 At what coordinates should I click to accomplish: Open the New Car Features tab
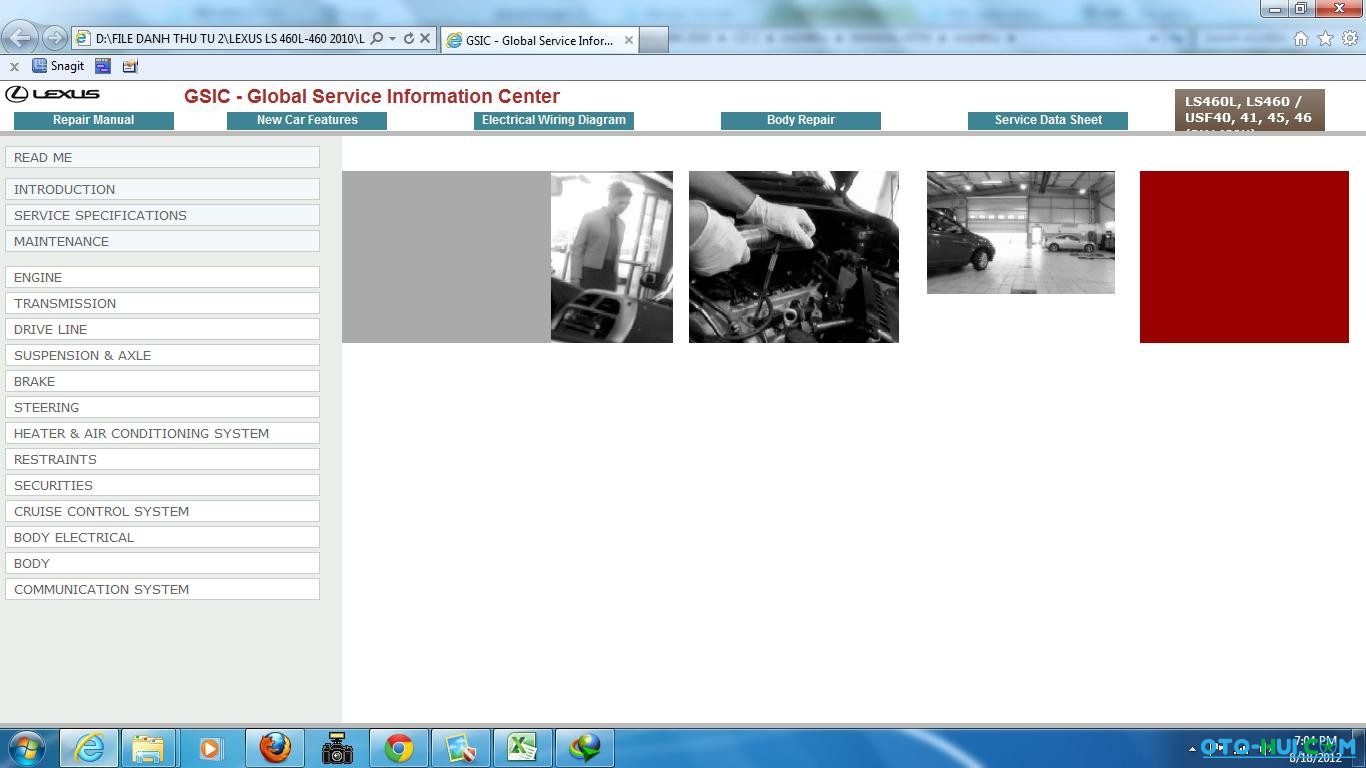click(307, 120)
